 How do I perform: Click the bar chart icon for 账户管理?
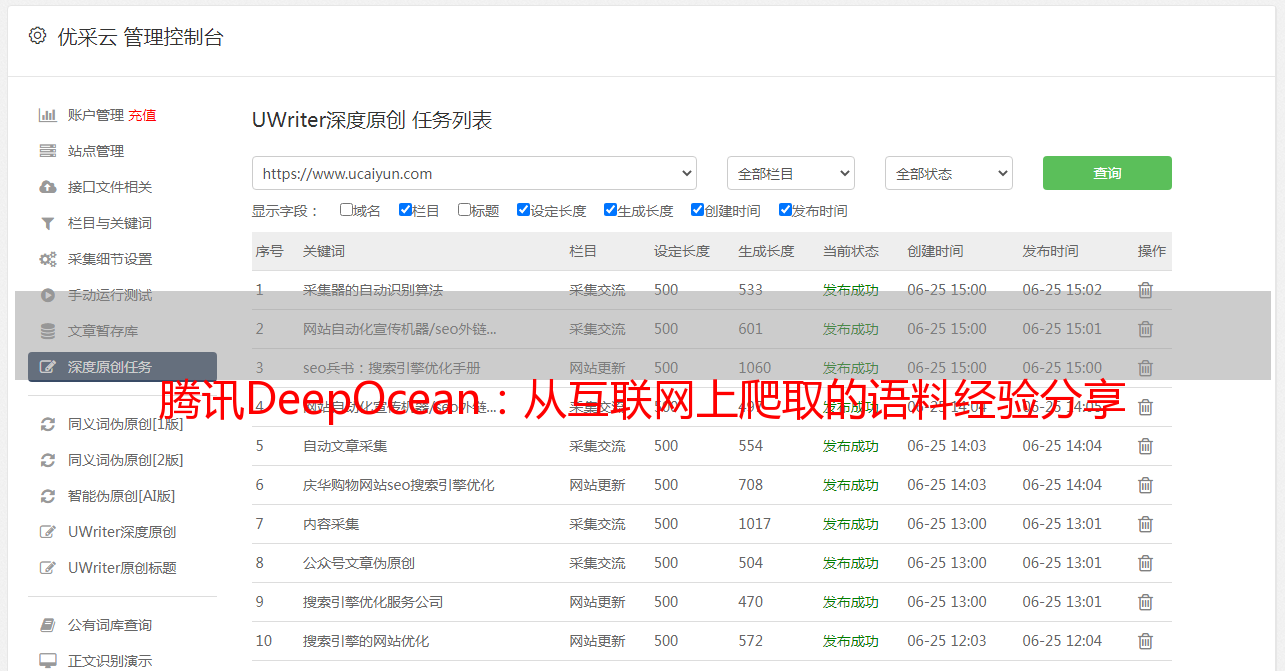(x=47, y=115)
